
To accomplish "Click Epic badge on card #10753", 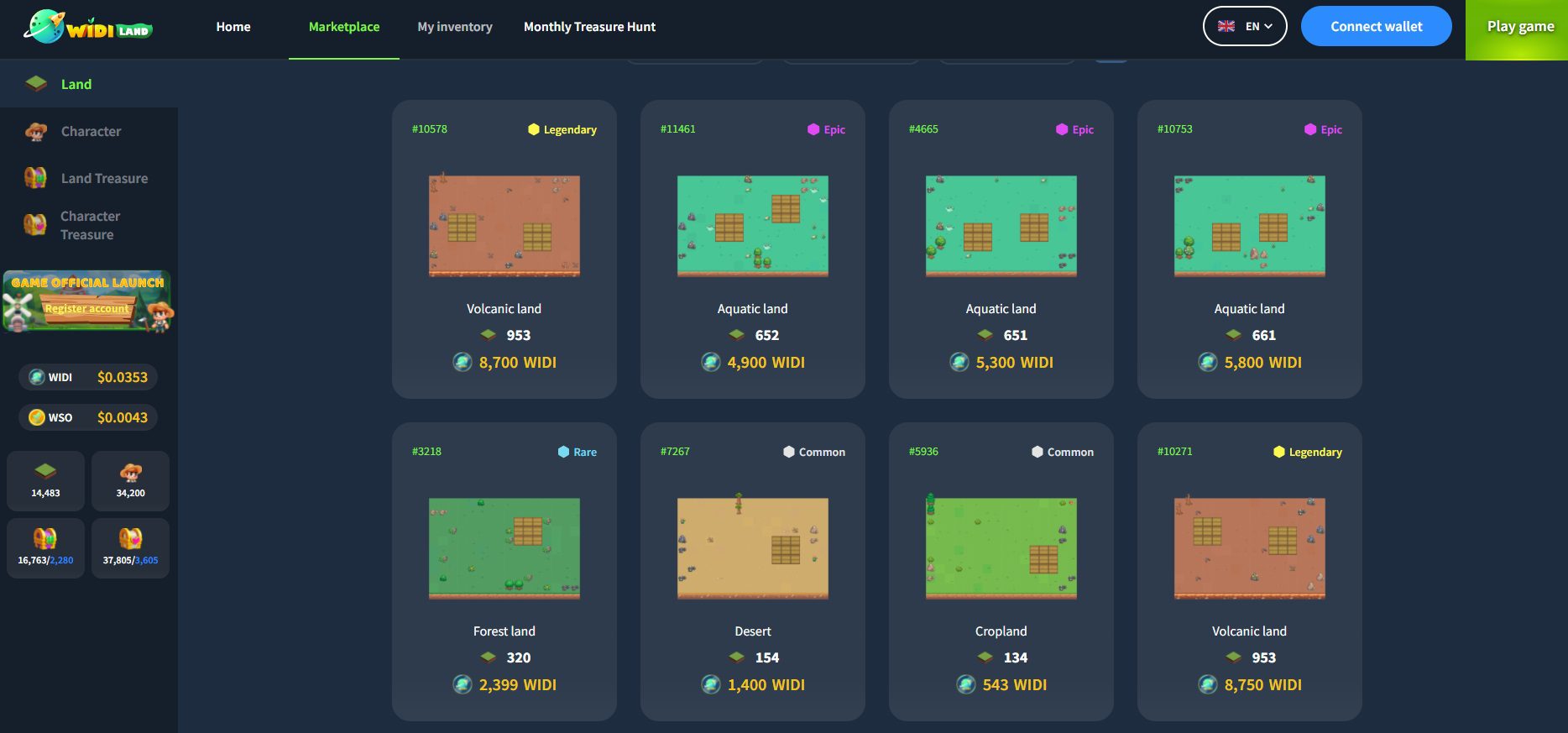I will (1323, 129).
